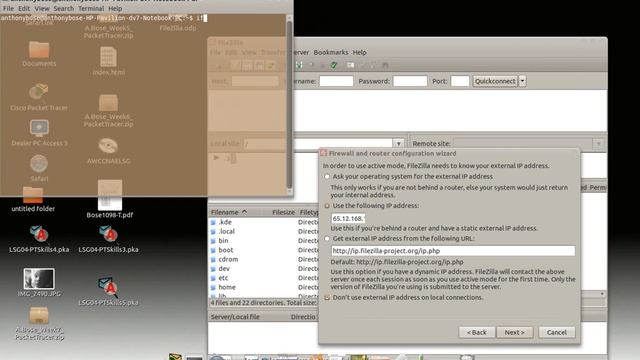Open the terminal Edit menu

[x=24, y=8]
